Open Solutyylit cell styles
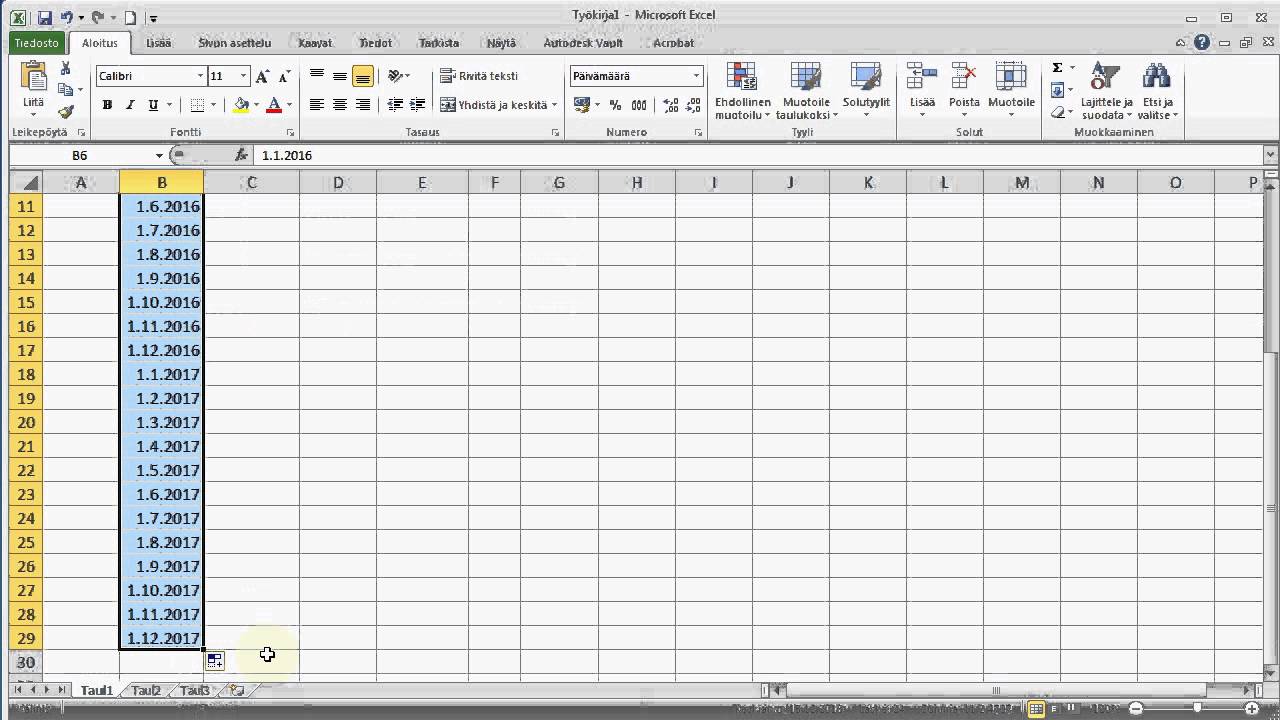This screenshot has height=720, width=1280. click(x=866, y=92)
